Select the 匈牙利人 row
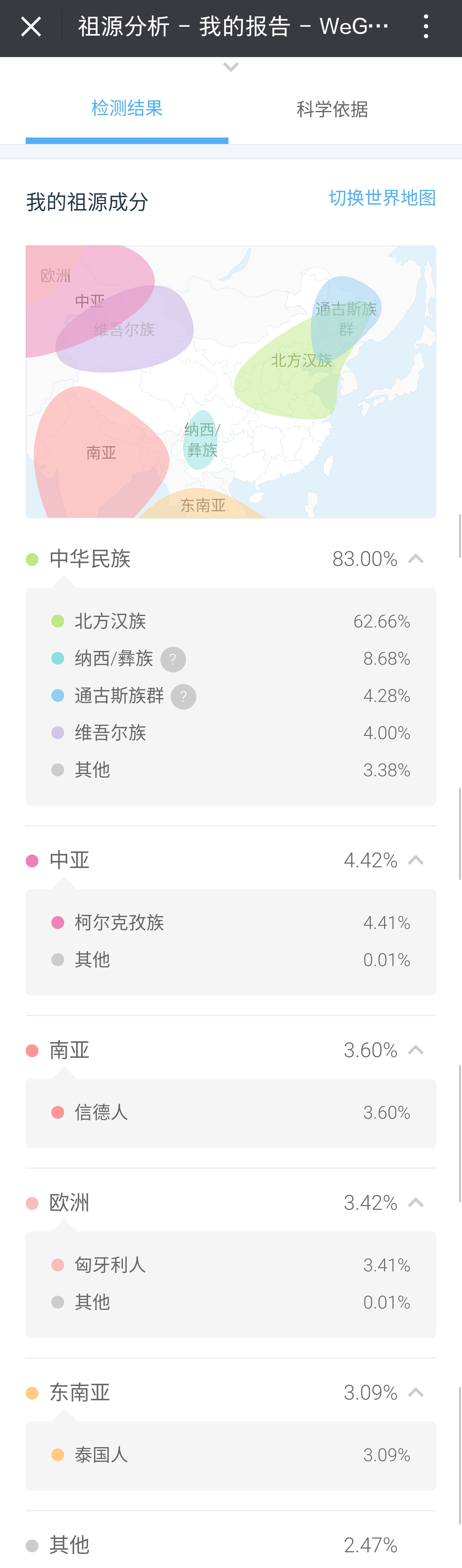This screenshot has width=462, height=1568. 231,1266
